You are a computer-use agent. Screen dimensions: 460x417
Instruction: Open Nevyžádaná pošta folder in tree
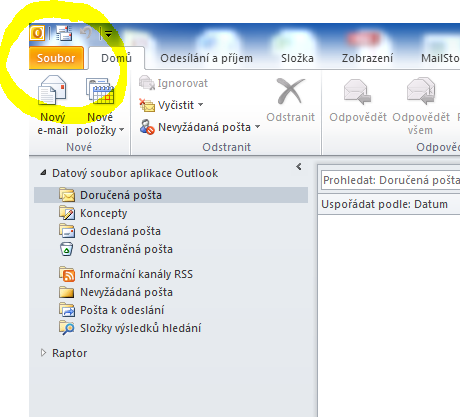coord(126,292)
